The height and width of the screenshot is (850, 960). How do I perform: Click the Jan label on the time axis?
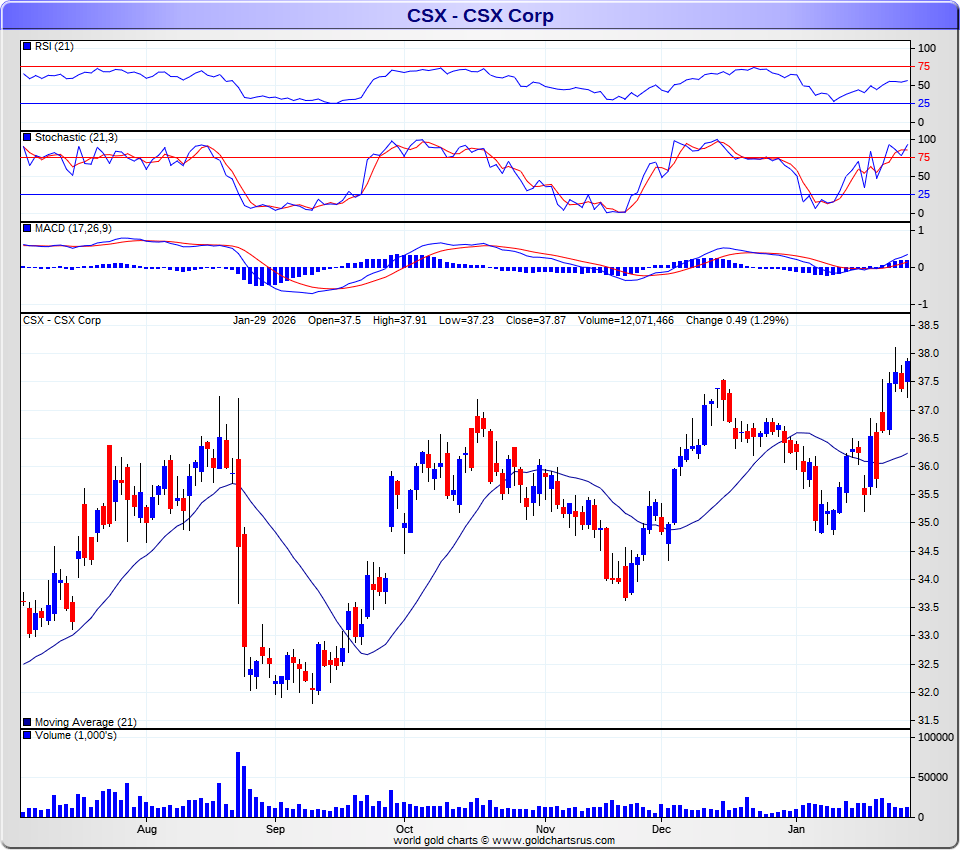797,830
